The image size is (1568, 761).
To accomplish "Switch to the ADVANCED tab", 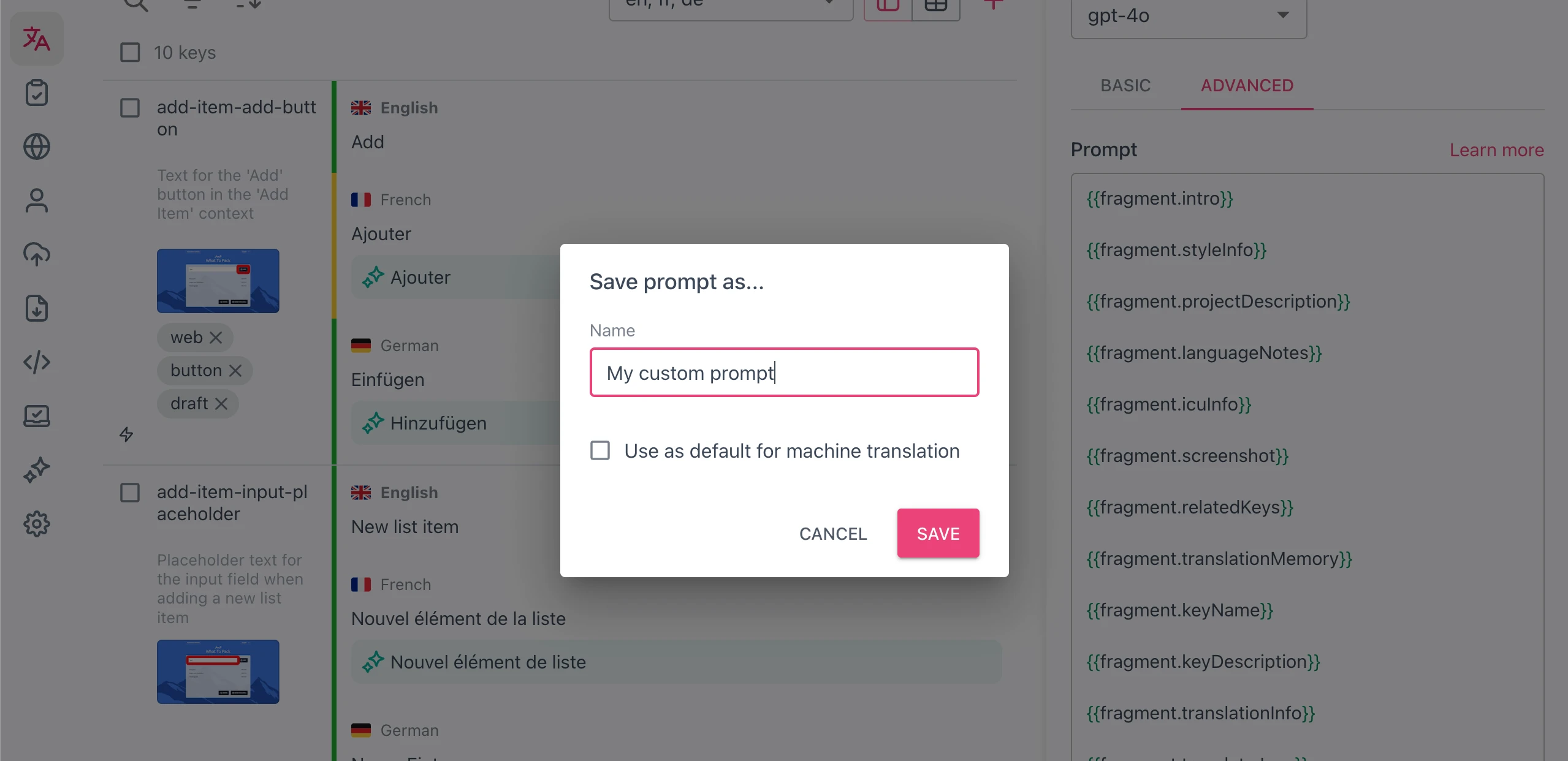I will point(1246,86).
